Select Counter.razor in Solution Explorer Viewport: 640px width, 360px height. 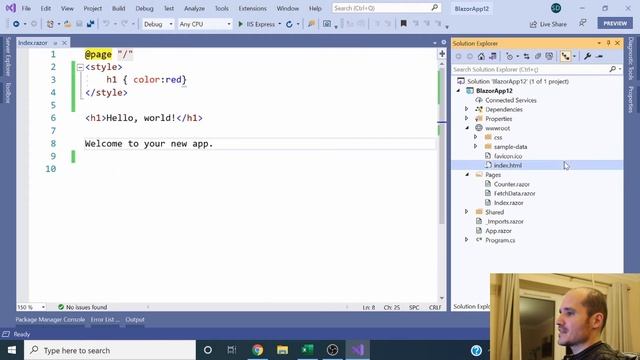[x=512, y=184]
